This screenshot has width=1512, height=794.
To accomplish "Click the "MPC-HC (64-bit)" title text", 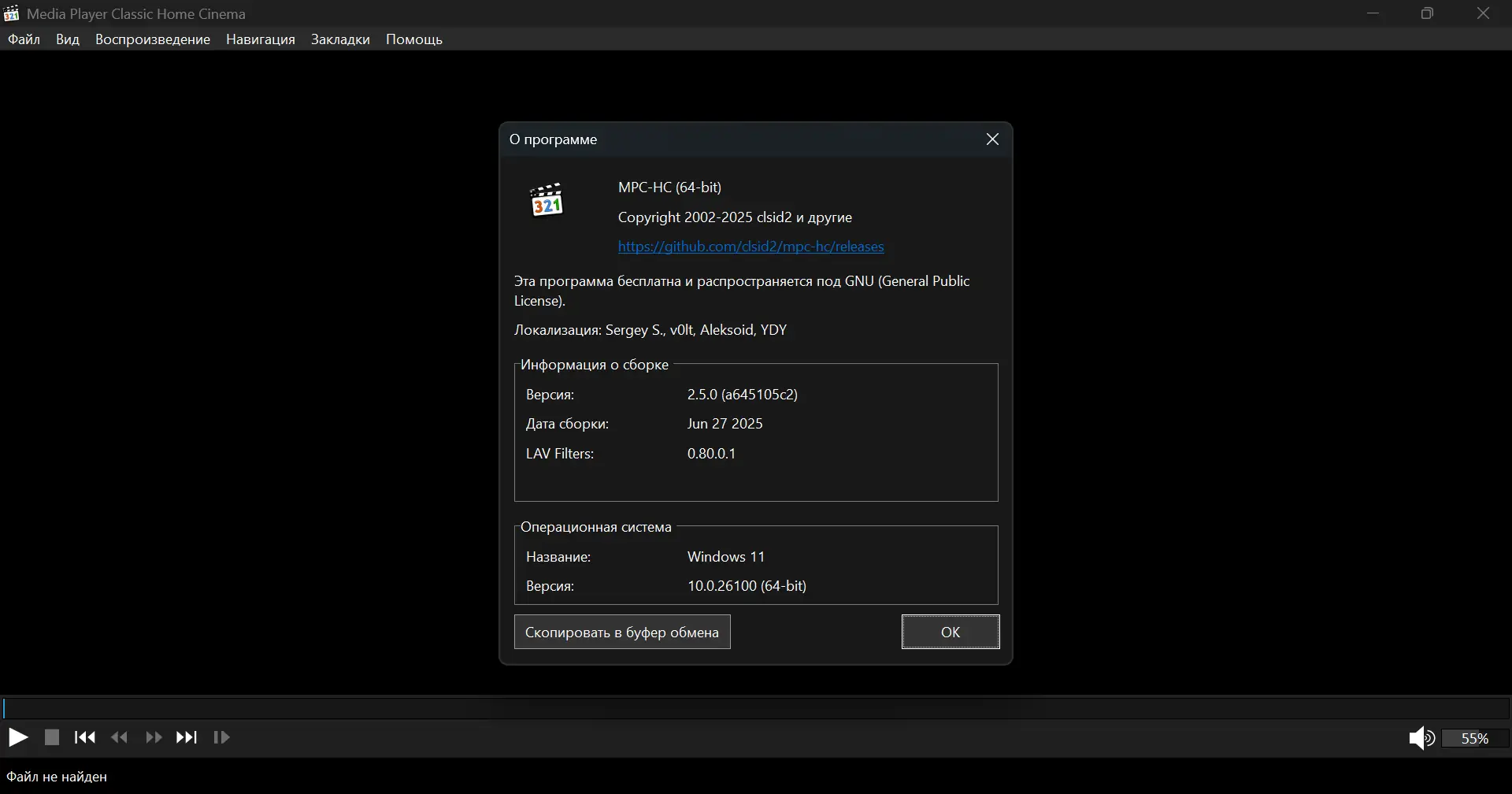I will point(670,187).
